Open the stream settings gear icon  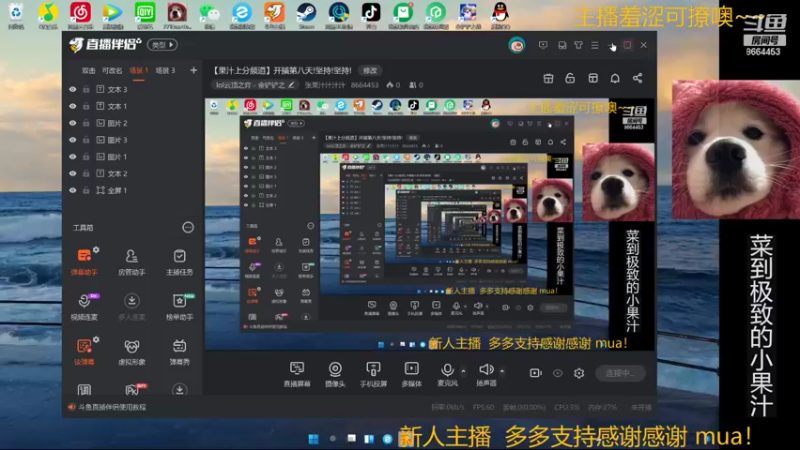coord(579,373)
